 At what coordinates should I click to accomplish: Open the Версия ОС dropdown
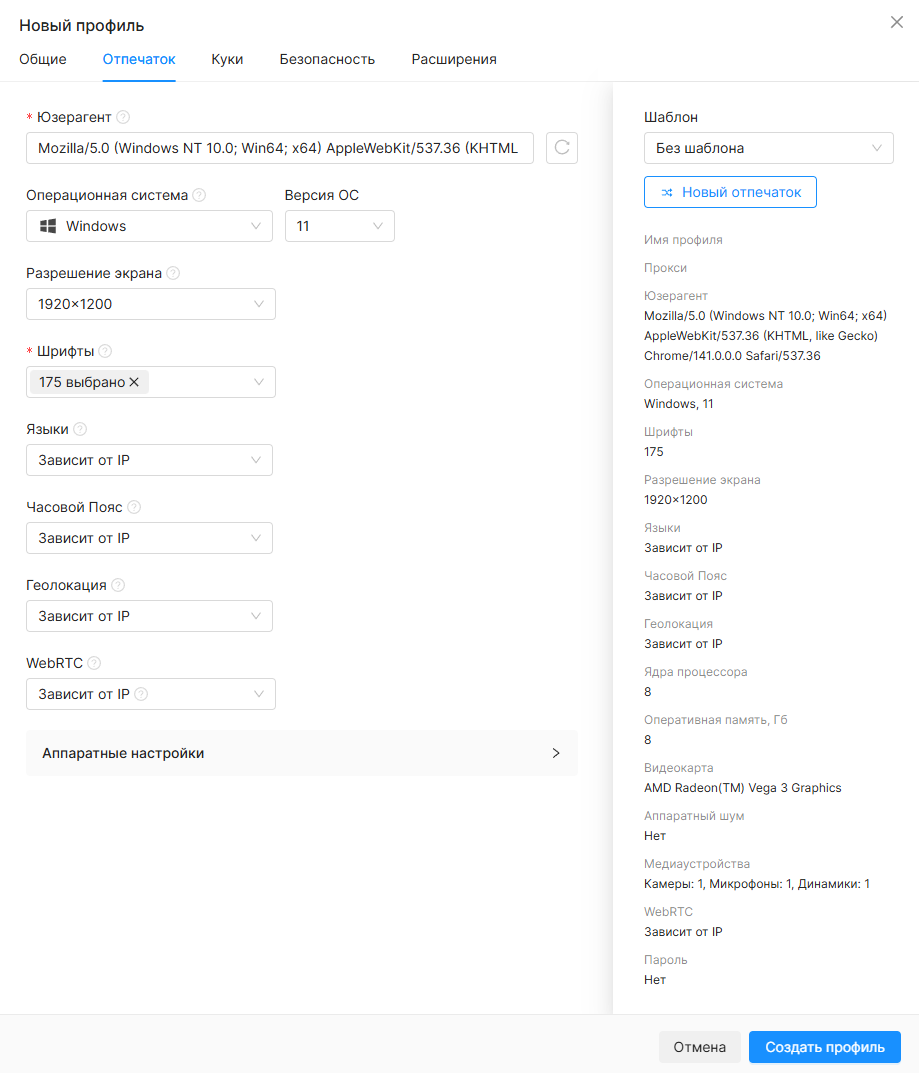tap(339, 226)
